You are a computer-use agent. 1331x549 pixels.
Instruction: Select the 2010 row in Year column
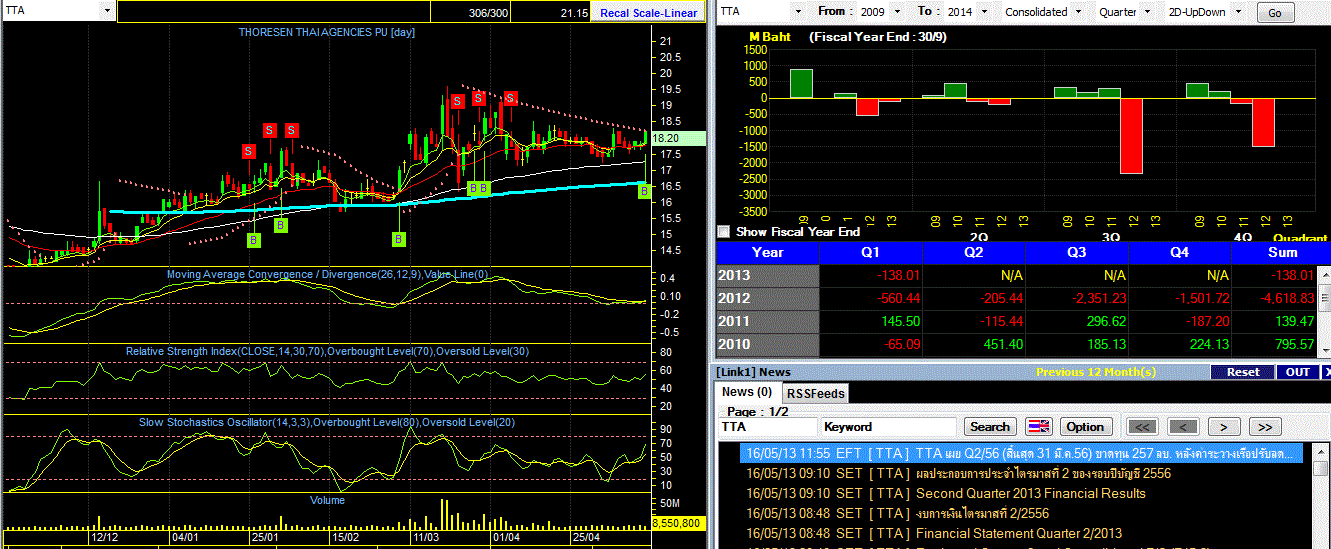[x=768, y=344]
